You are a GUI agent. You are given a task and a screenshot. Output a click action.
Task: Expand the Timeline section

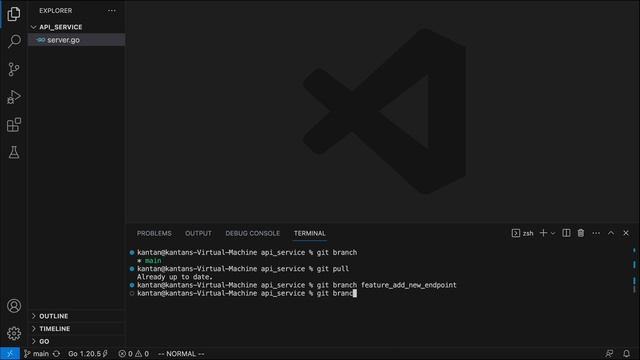coord(76,329)
